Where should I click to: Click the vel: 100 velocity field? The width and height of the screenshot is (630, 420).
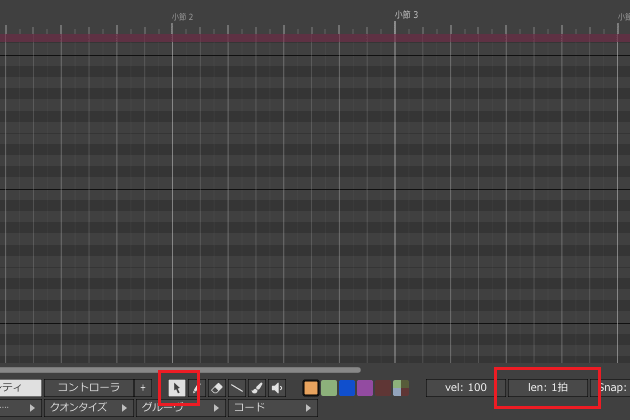click(465, 387)
